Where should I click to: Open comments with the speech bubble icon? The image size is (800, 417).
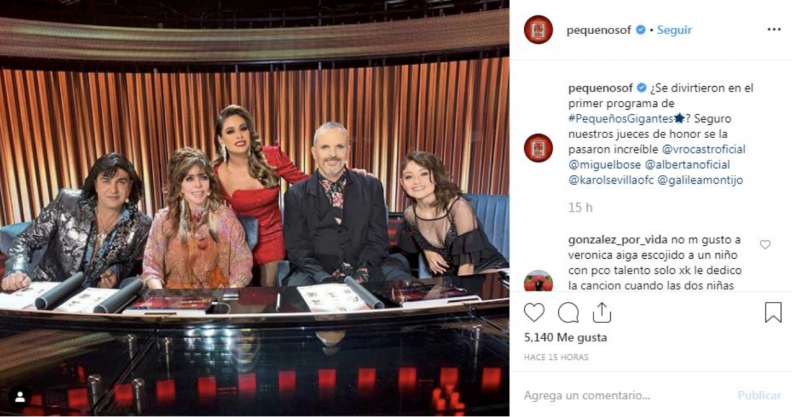point(568,312)
